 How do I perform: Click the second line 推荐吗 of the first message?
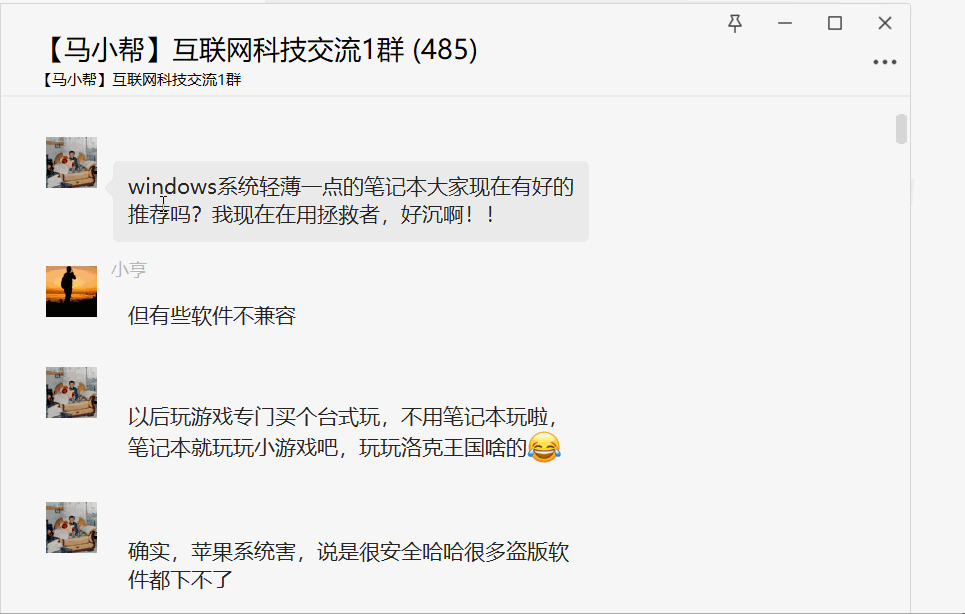pyautogui.click(x=311, y=215)
